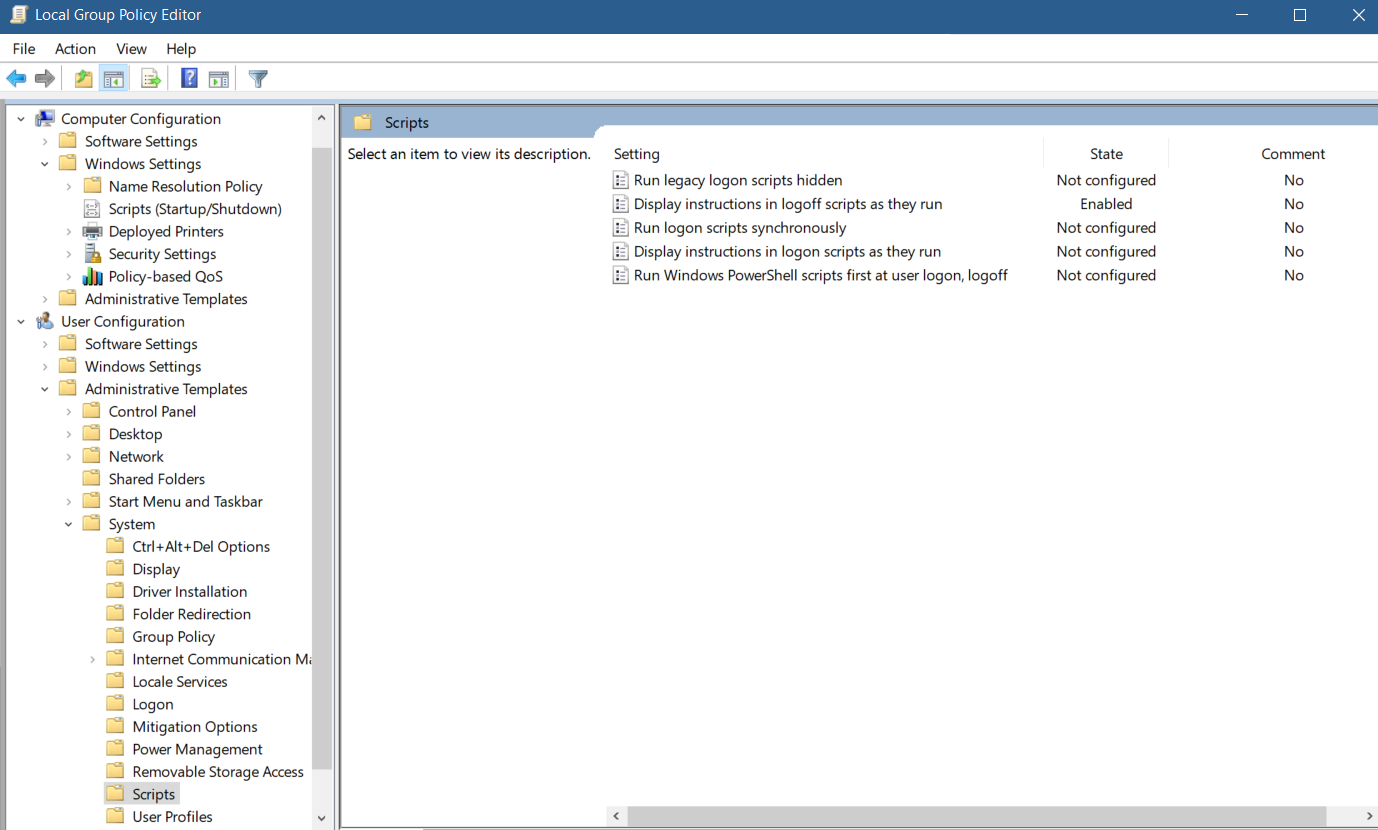Click the Back navigation arrow
The image size is (1378, 830).
[16, 78]
